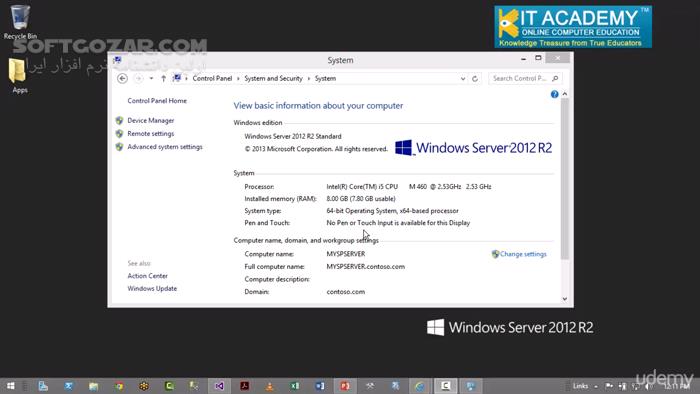700x394 pixels.
Task: Maximize the System window
Action: click(538, 58)
